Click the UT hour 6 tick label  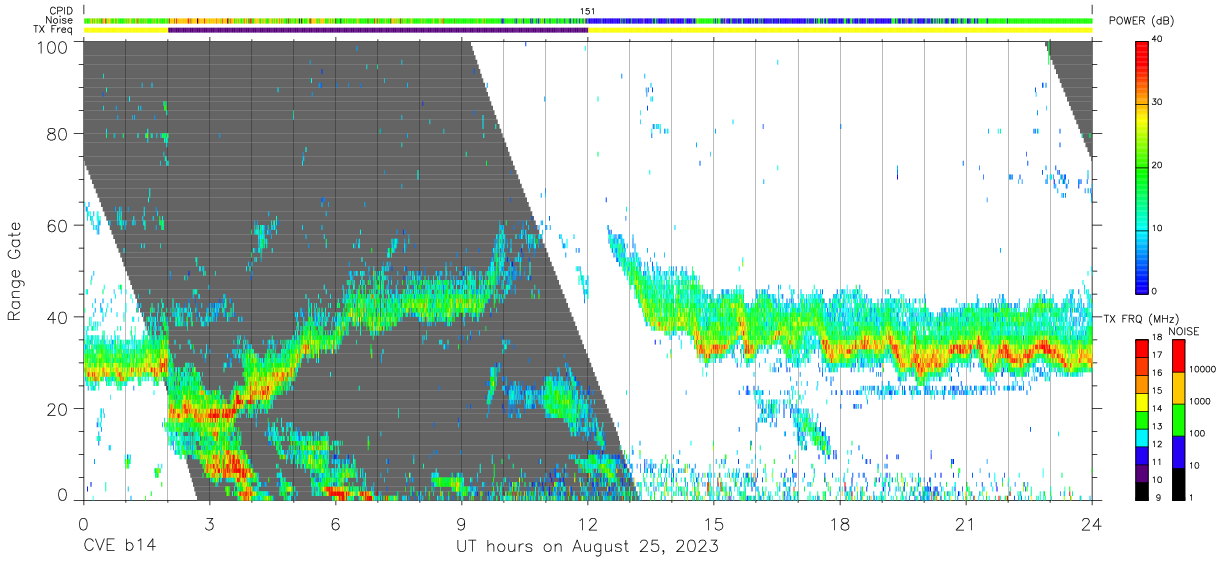[335, 523]
